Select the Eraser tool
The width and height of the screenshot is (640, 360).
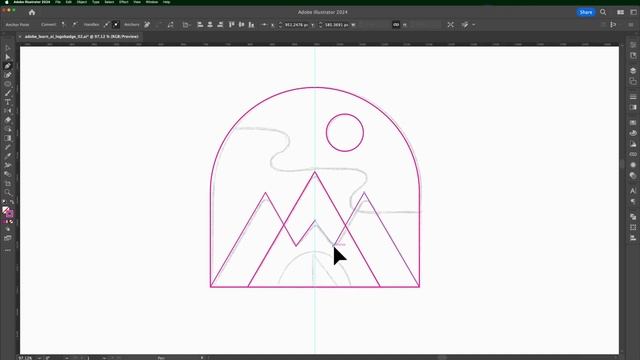tap(8, 120)
